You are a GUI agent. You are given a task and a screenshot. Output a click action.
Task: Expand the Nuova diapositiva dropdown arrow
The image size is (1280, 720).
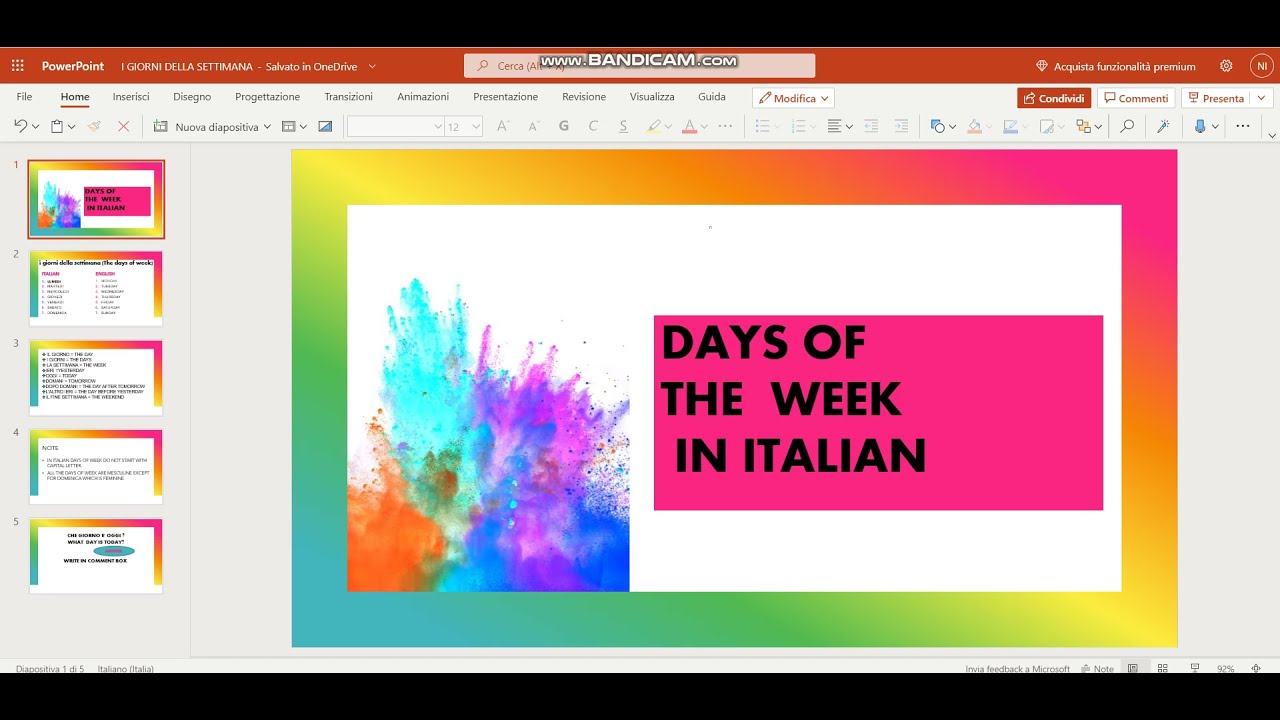267,127
